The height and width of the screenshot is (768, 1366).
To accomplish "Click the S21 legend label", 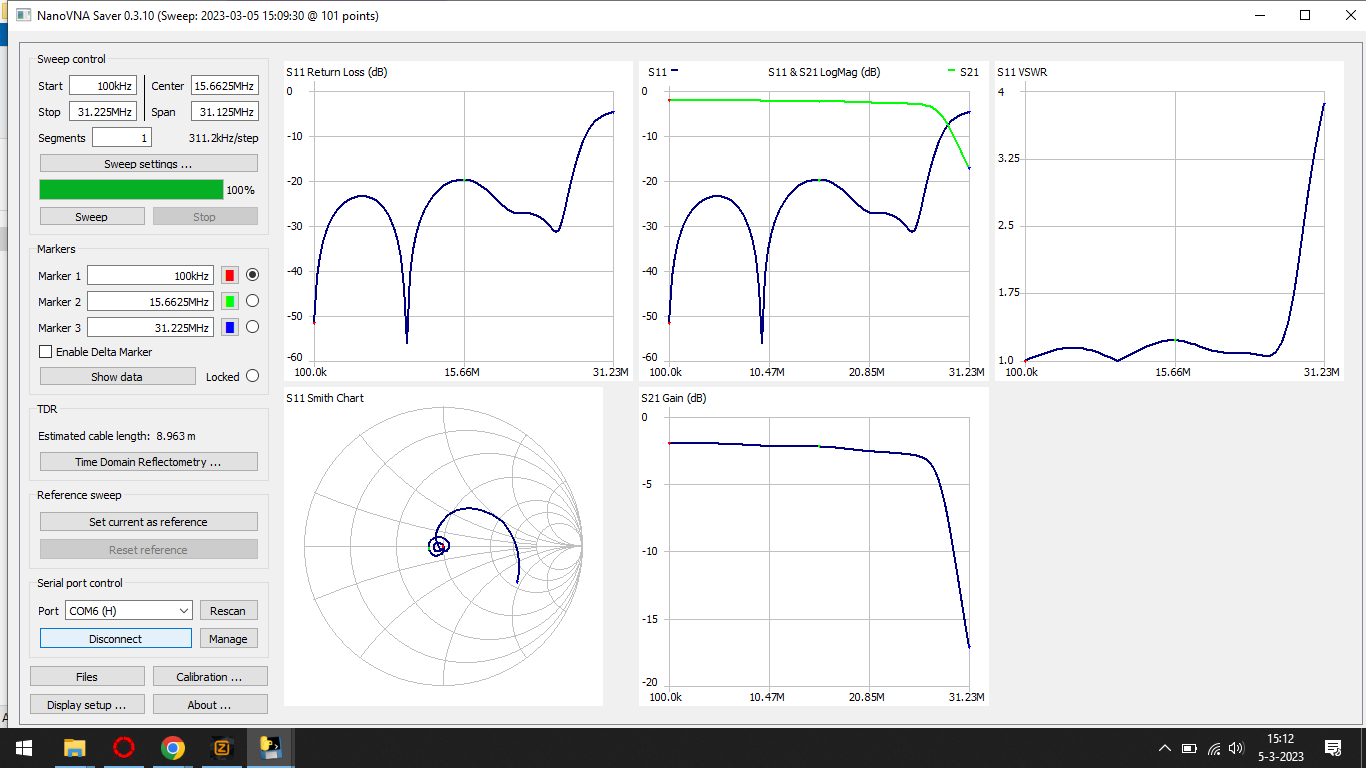I will pyautogui.click(x=969, y=72).
